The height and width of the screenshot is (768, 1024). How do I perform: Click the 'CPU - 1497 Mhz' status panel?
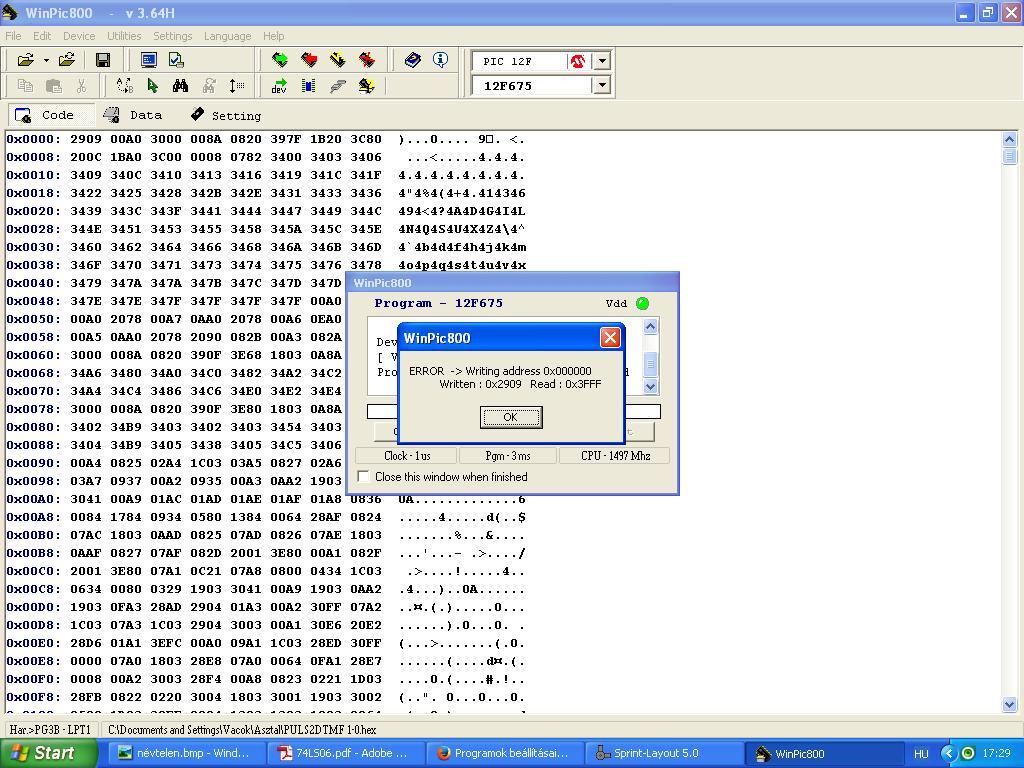coord(615,456)
